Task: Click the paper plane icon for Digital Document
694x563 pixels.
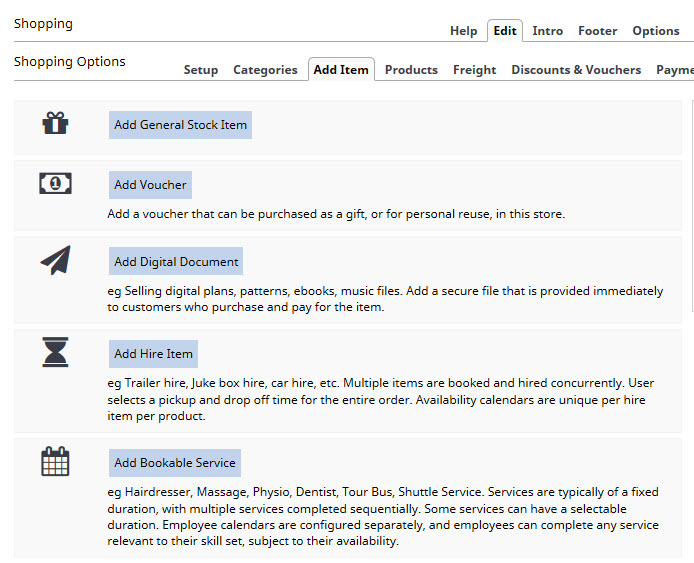Action: (55, 260)
